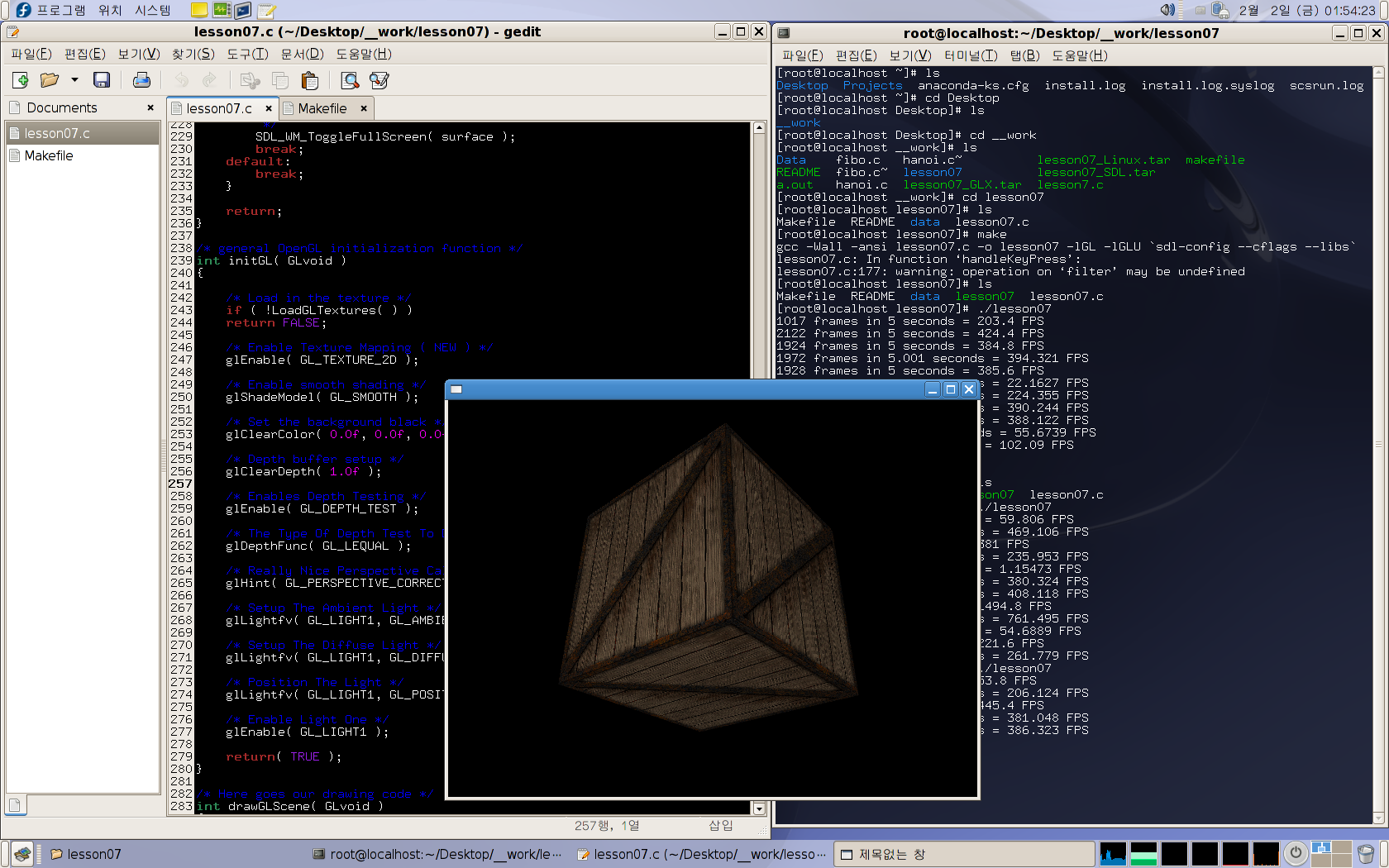Open the trash icon in bottom panel
Image resolution: width=1389 pixels, height=868 pixels.
point(1366,854)
